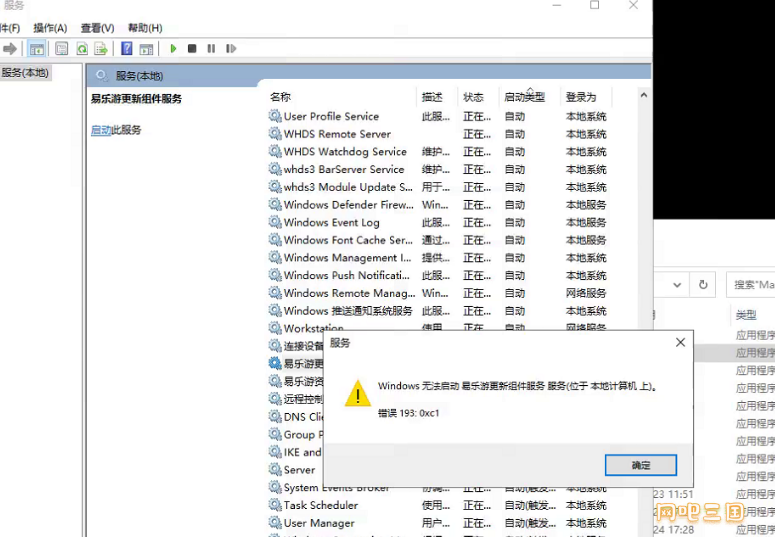Screen dimensions: 775x537
Task: Toggle the console tree pane icon
Action: (x=37, y=48)
